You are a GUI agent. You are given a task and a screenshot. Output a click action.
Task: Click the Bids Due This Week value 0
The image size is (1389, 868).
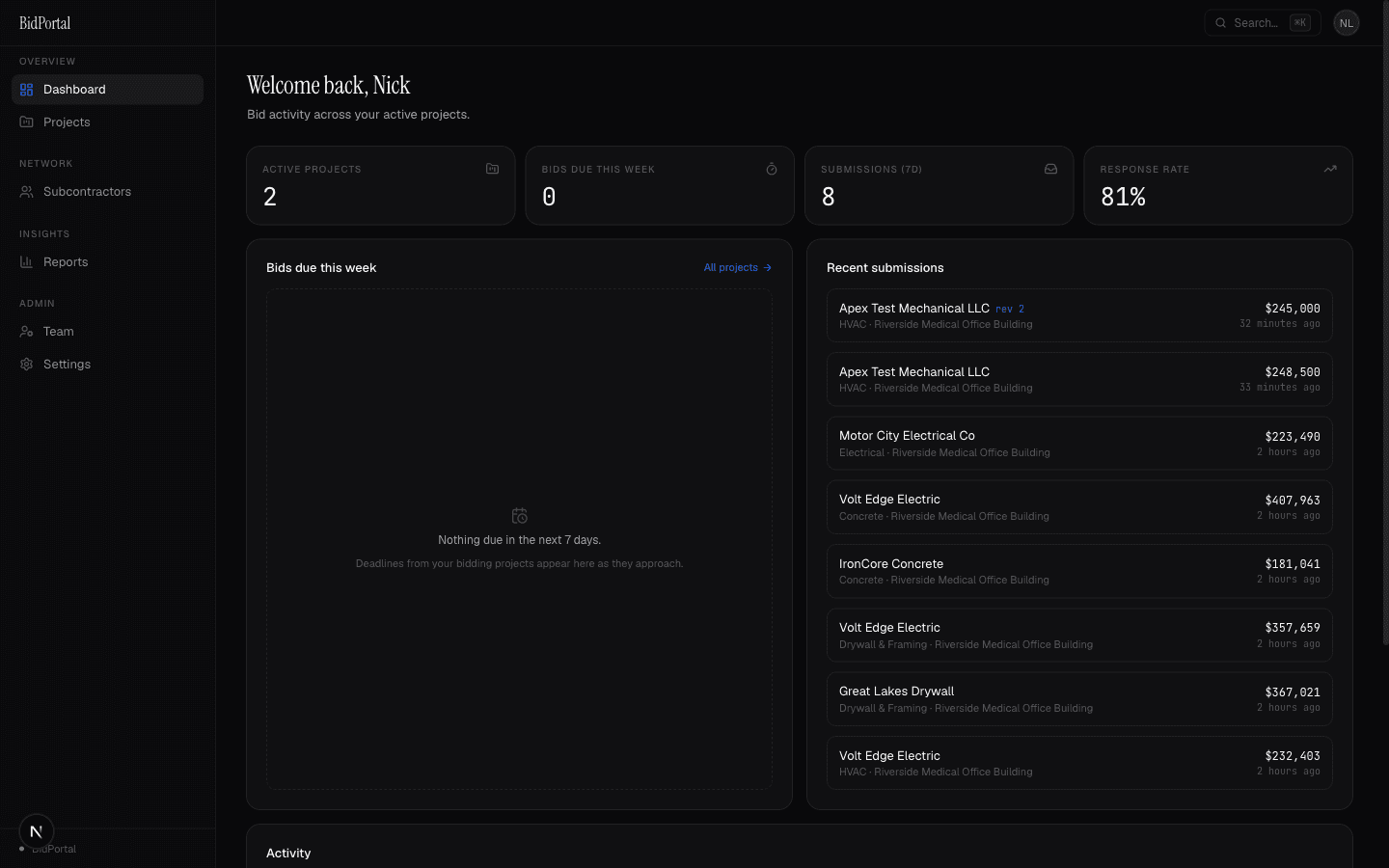pos(549,197)
